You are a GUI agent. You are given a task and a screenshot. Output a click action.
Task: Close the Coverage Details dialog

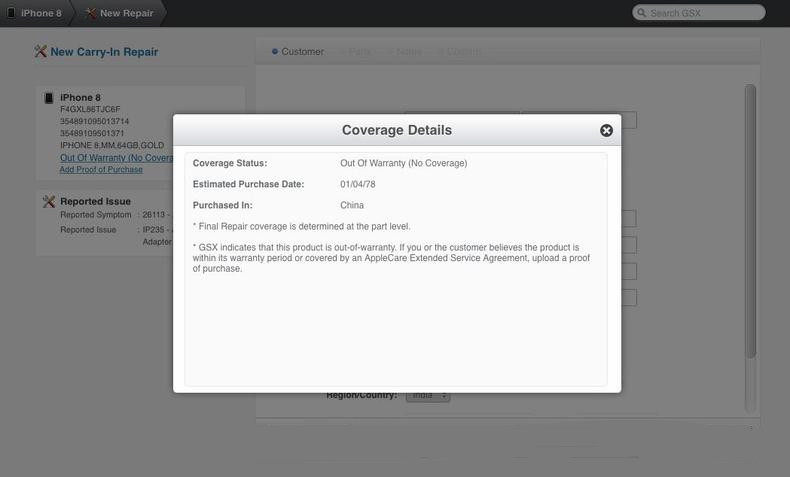tap(606, 130)
